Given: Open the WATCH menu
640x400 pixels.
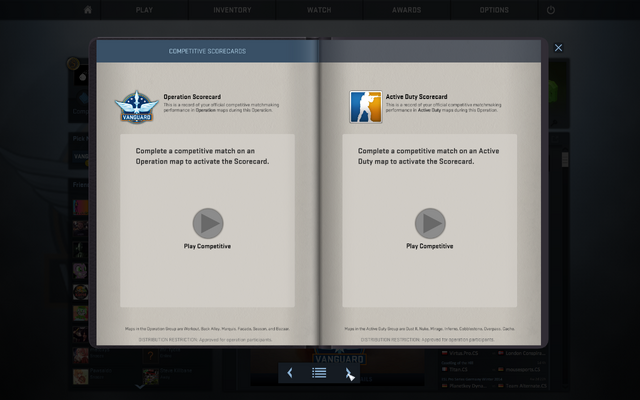Looking at the screenshot, I should click(x=319, y=10).
